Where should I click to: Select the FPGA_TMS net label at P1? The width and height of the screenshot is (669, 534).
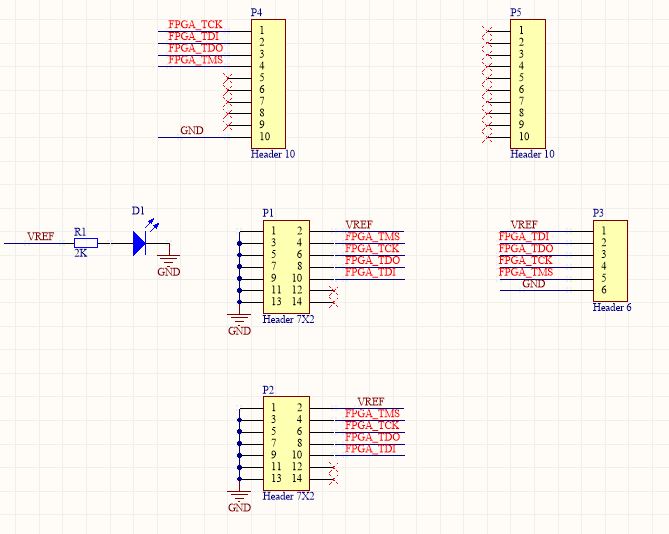point(372,237)
